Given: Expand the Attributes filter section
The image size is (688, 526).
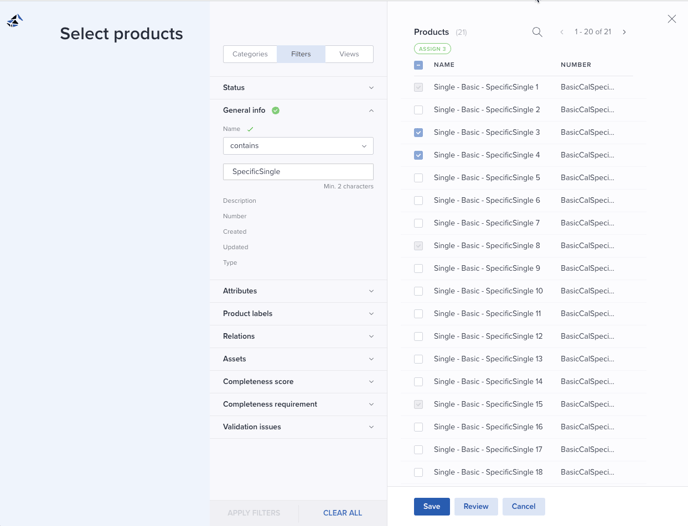Looking at the screenshot, I should tap(298, 291).
